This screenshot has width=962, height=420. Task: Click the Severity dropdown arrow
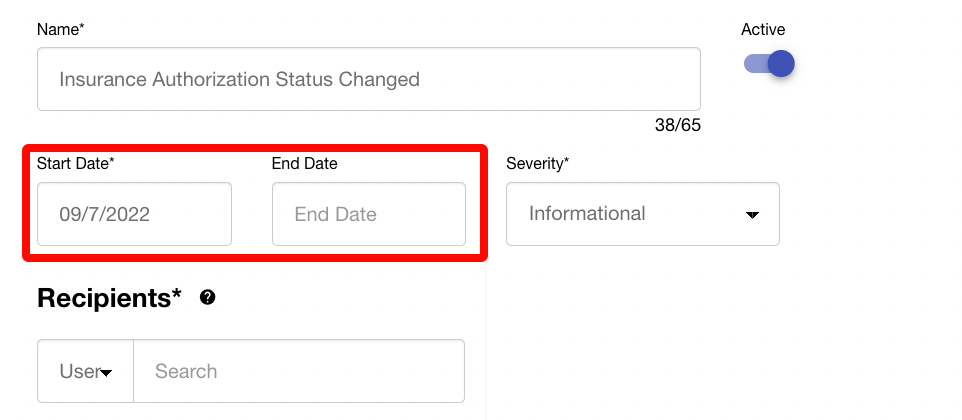[x=752, y=215]
